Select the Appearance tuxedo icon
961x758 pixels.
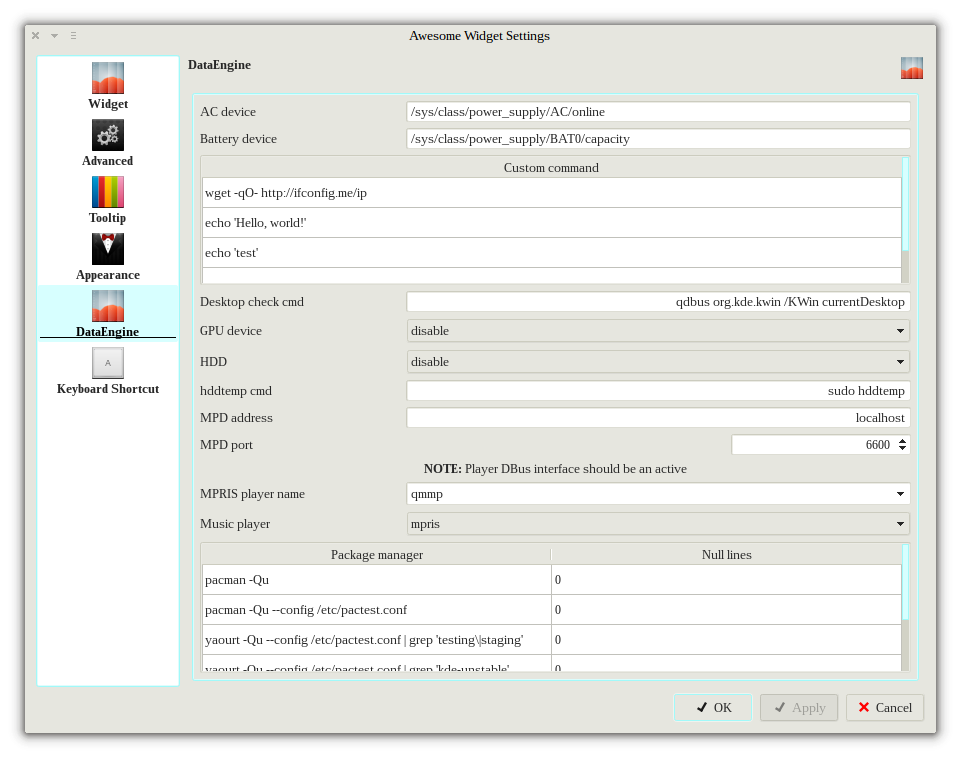pyautogui.click(x=108, y=249)
